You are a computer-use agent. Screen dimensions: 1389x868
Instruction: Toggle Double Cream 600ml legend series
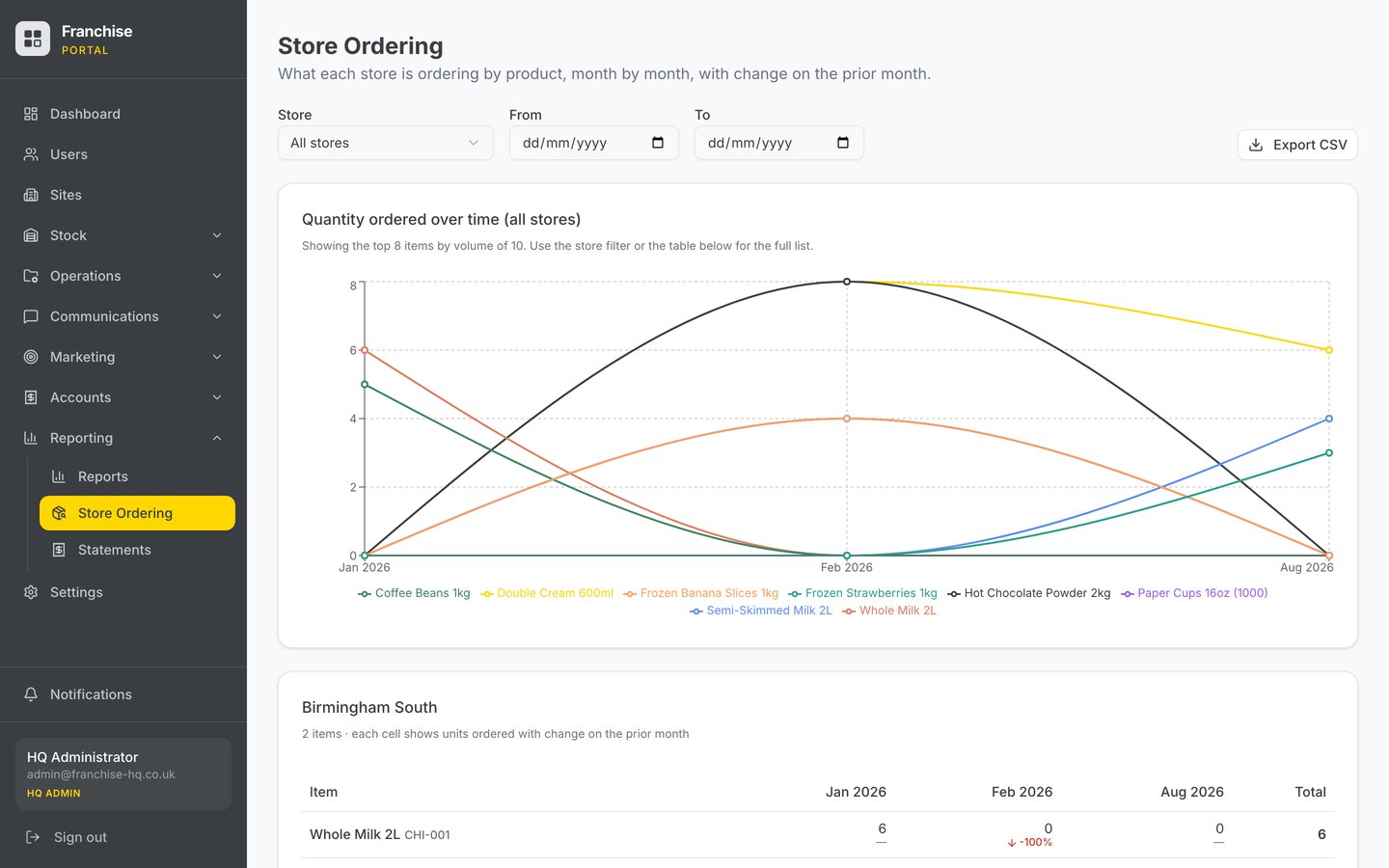547,593
